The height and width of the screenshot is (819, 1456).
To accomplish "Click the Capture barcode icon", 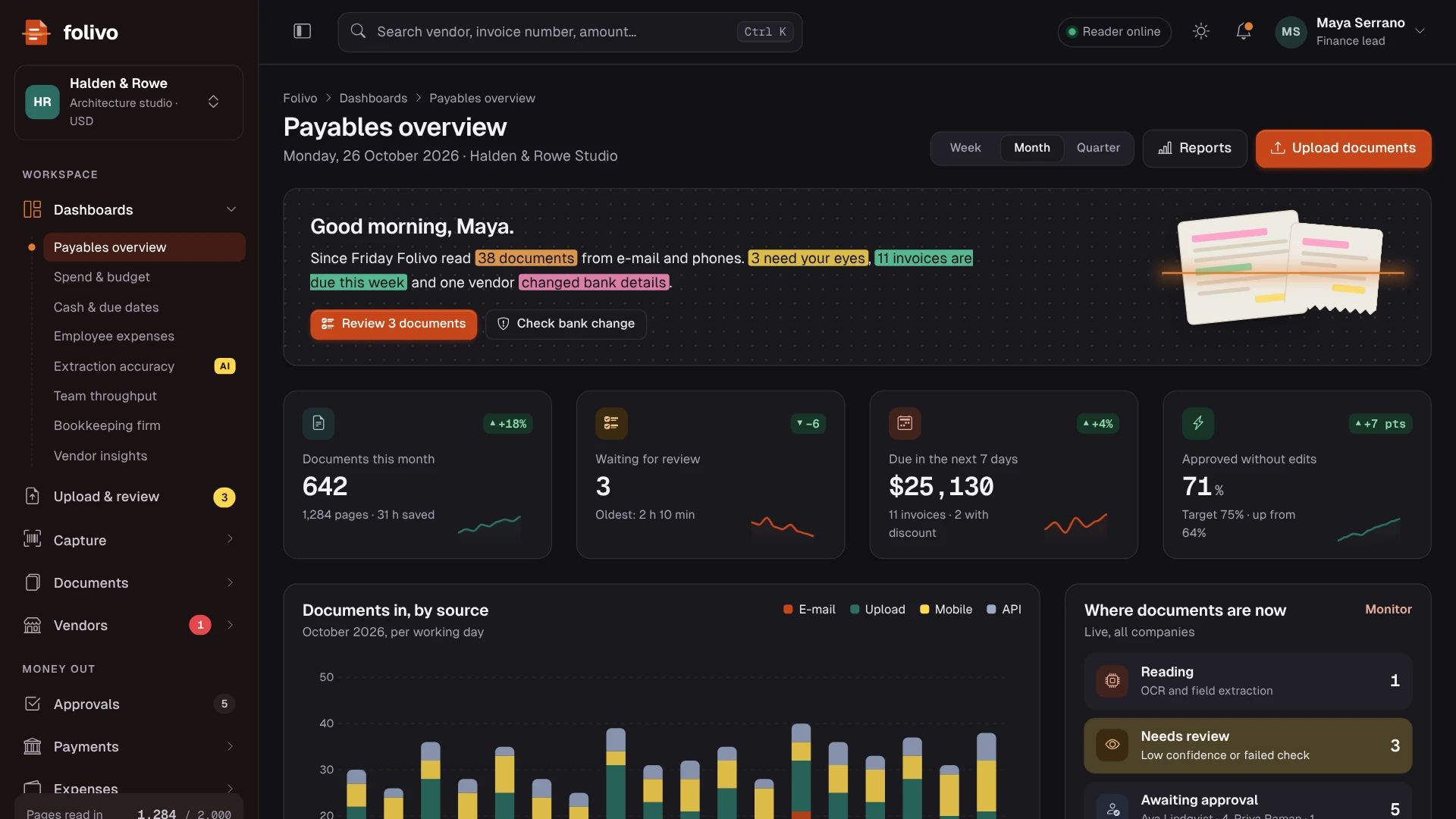I will click(32, 539).
